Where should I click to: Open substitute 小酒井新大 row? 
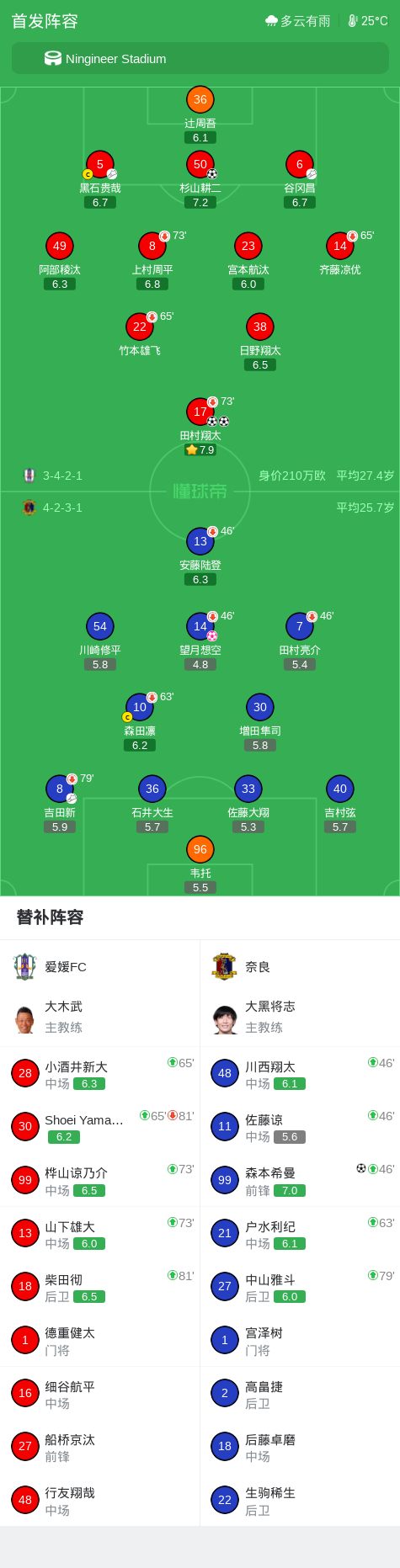[100, 1074]
